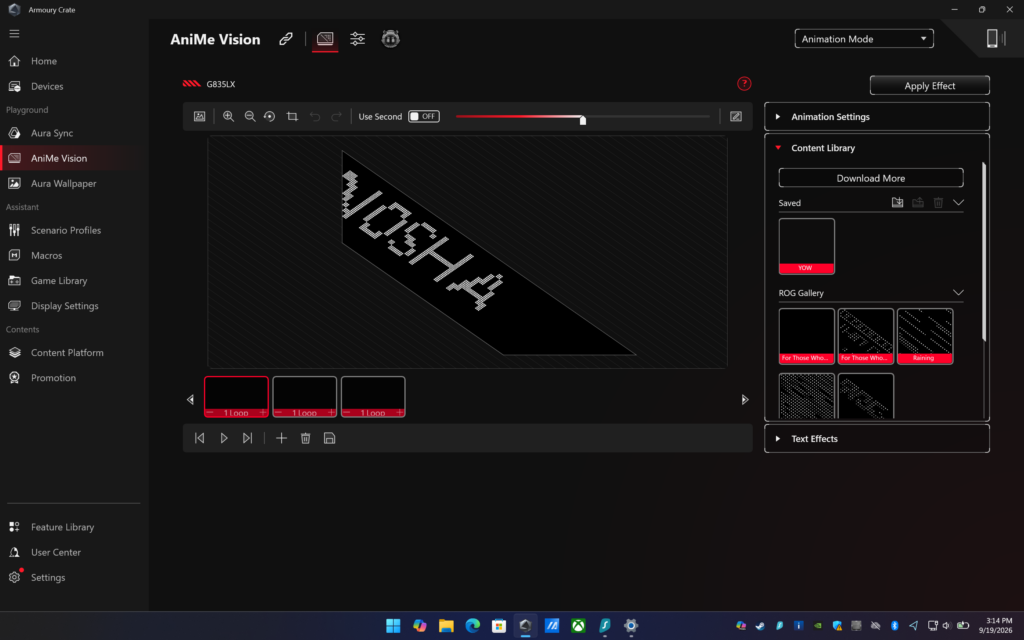This screenshot has height=640, width=1024.
Task: Select the crop tool
Action: 292,116
